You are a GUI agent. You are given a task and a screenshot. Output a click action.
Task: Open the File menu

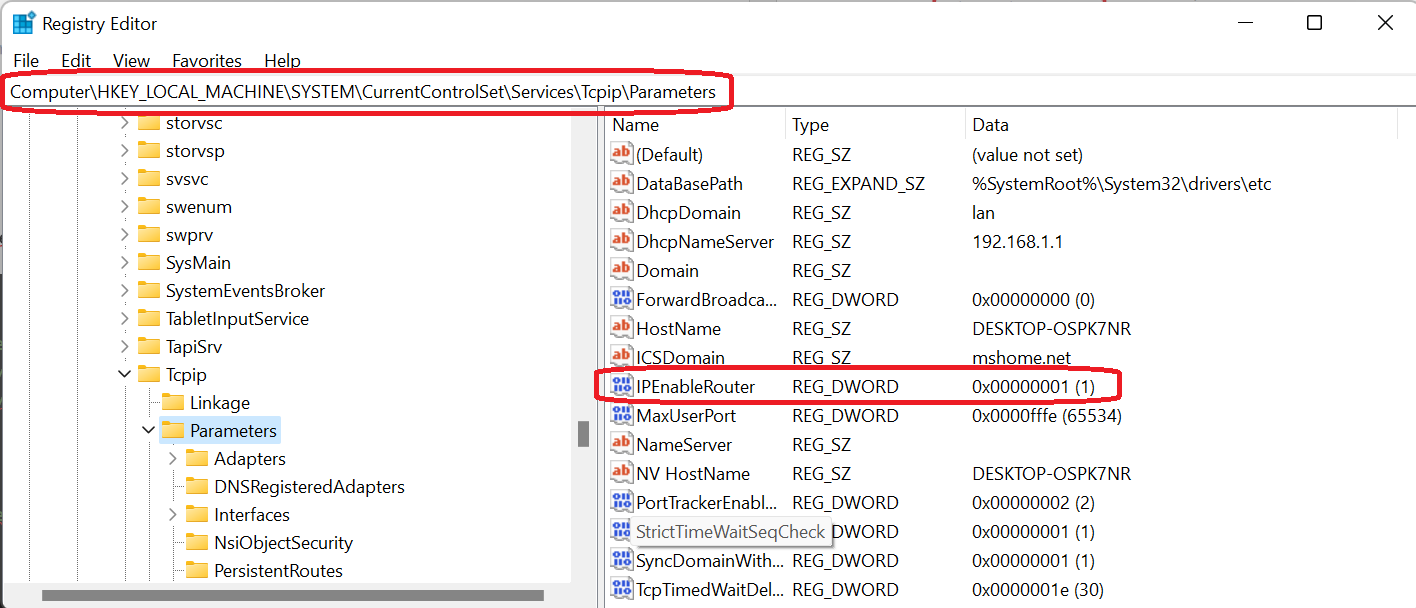click(26, 61)
